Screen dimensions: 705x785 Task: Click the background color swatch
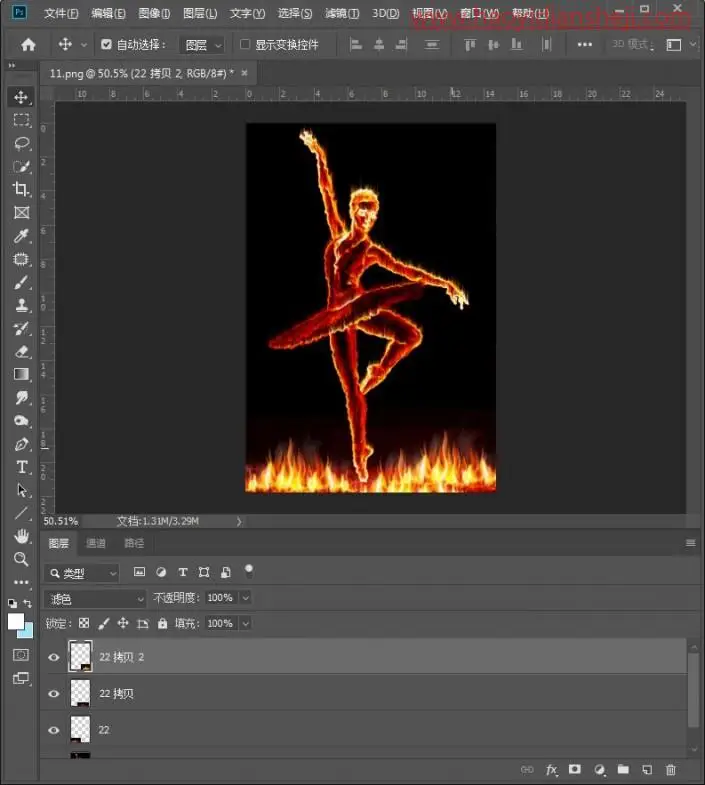[x=28, y=632]
